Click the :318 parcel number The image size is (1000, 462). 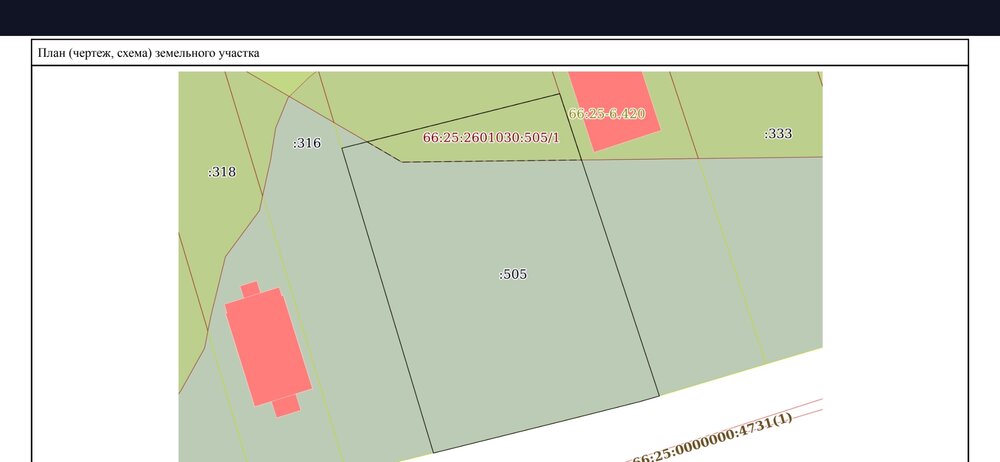222,172
